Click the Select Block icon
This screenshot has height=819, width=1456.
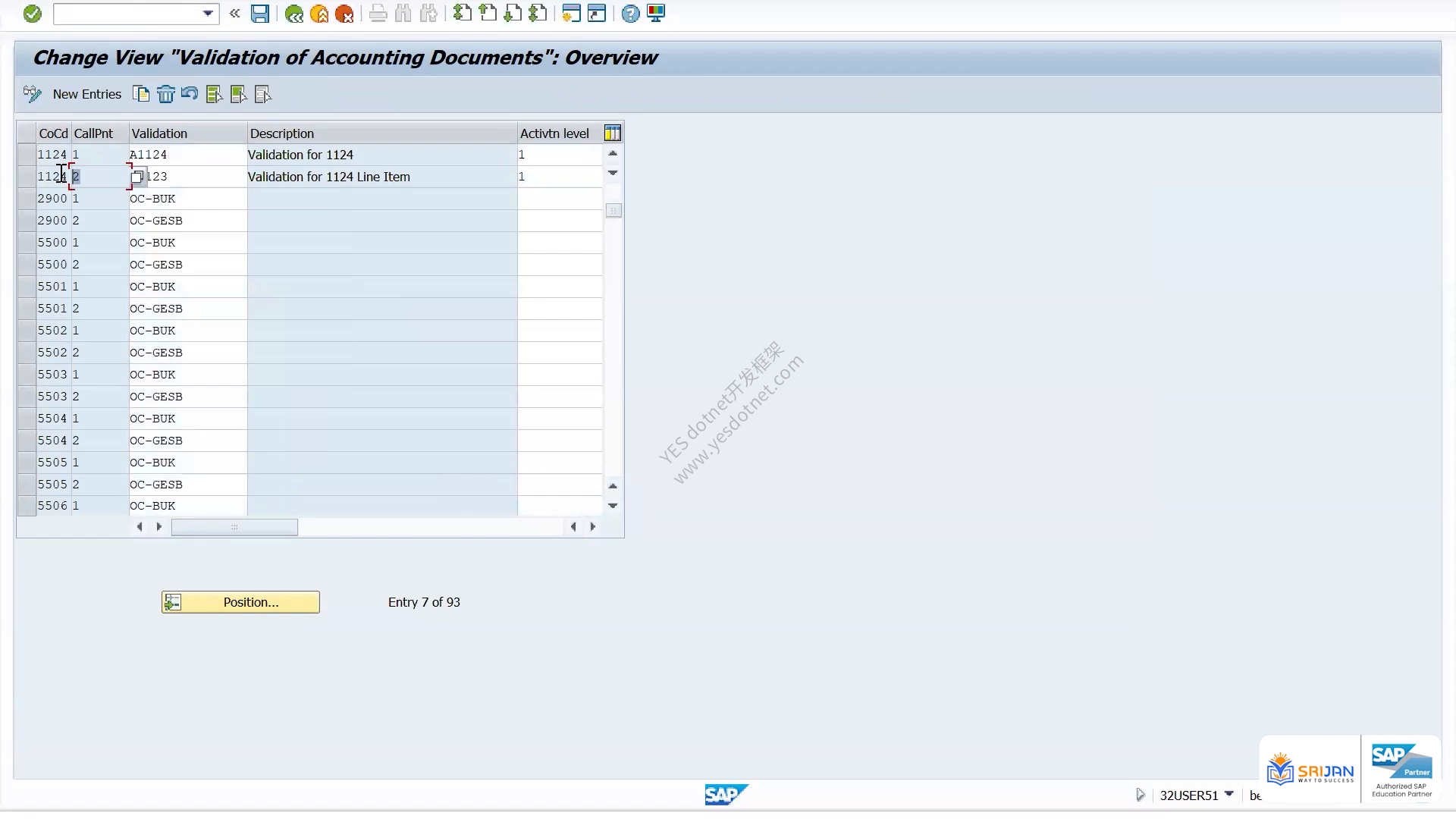coord(238,94)
